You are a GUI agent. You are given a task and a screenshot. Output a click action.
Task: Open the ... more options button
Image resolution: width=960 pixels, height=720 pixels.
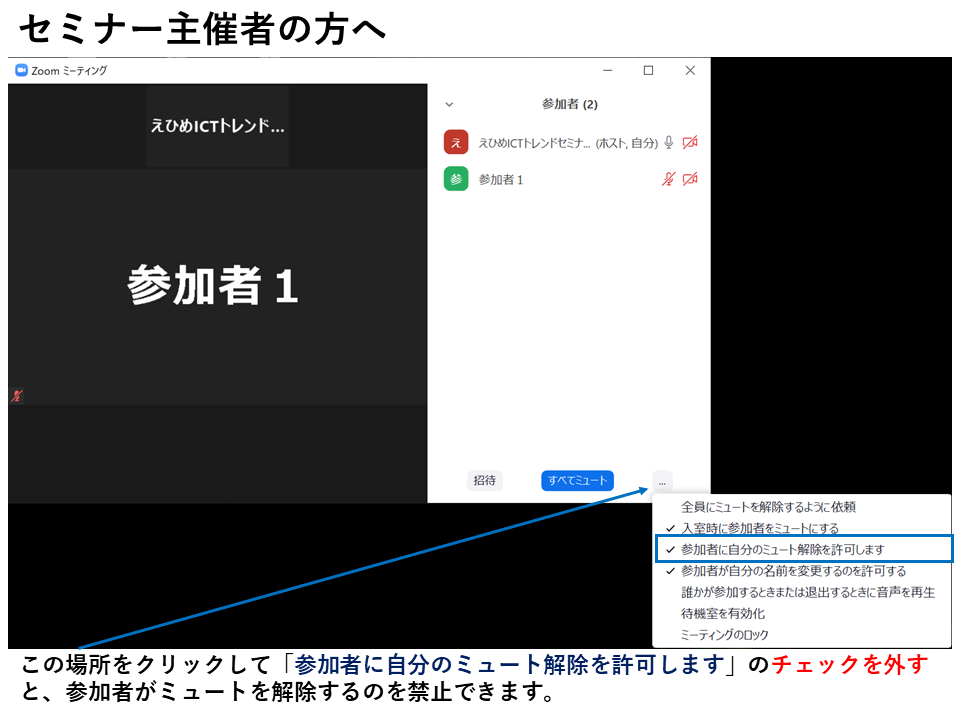(662, 482)
